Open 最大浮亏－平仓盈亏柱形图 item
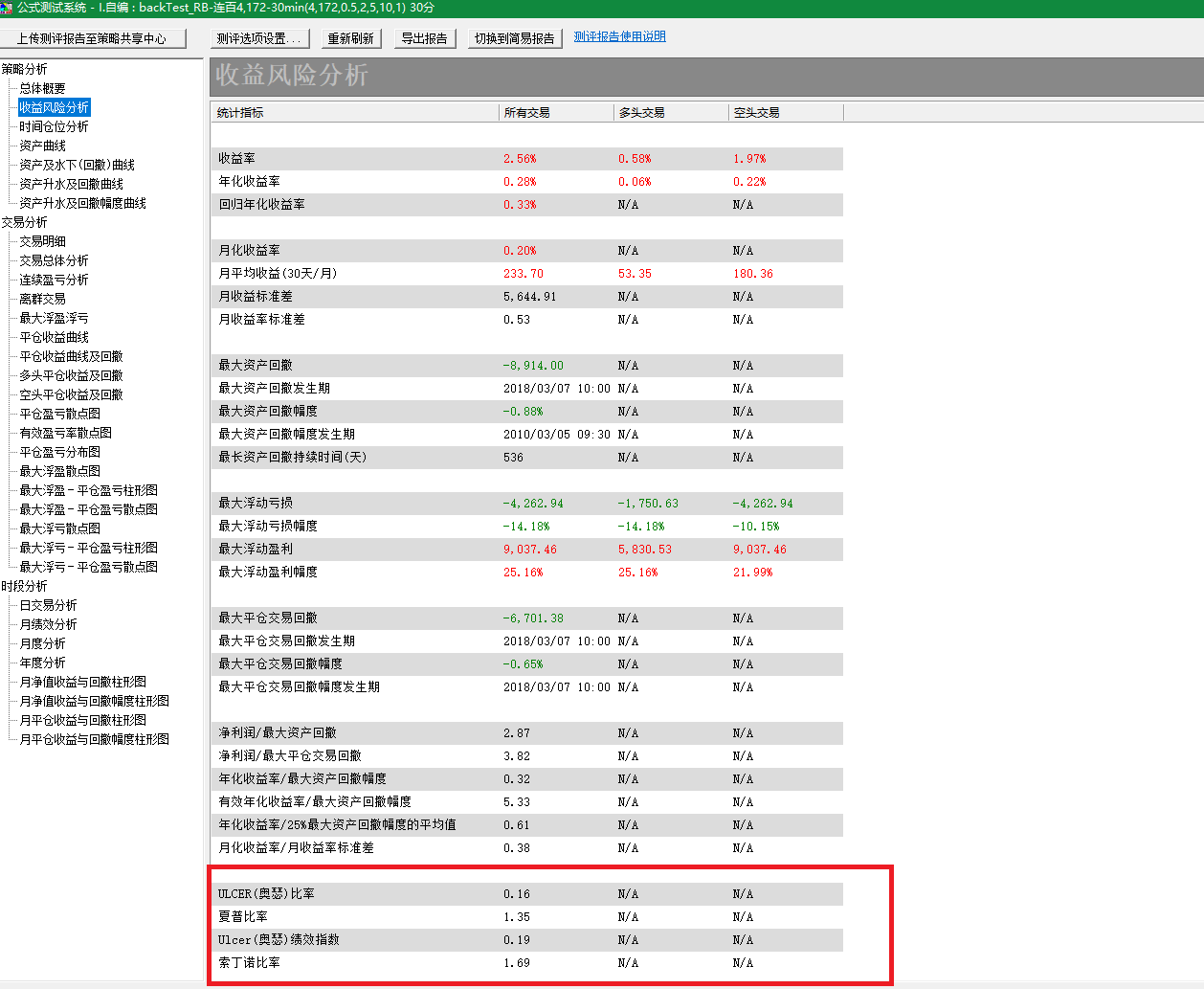This screenshot has width=1204, height=989. (x=88, y=548)
